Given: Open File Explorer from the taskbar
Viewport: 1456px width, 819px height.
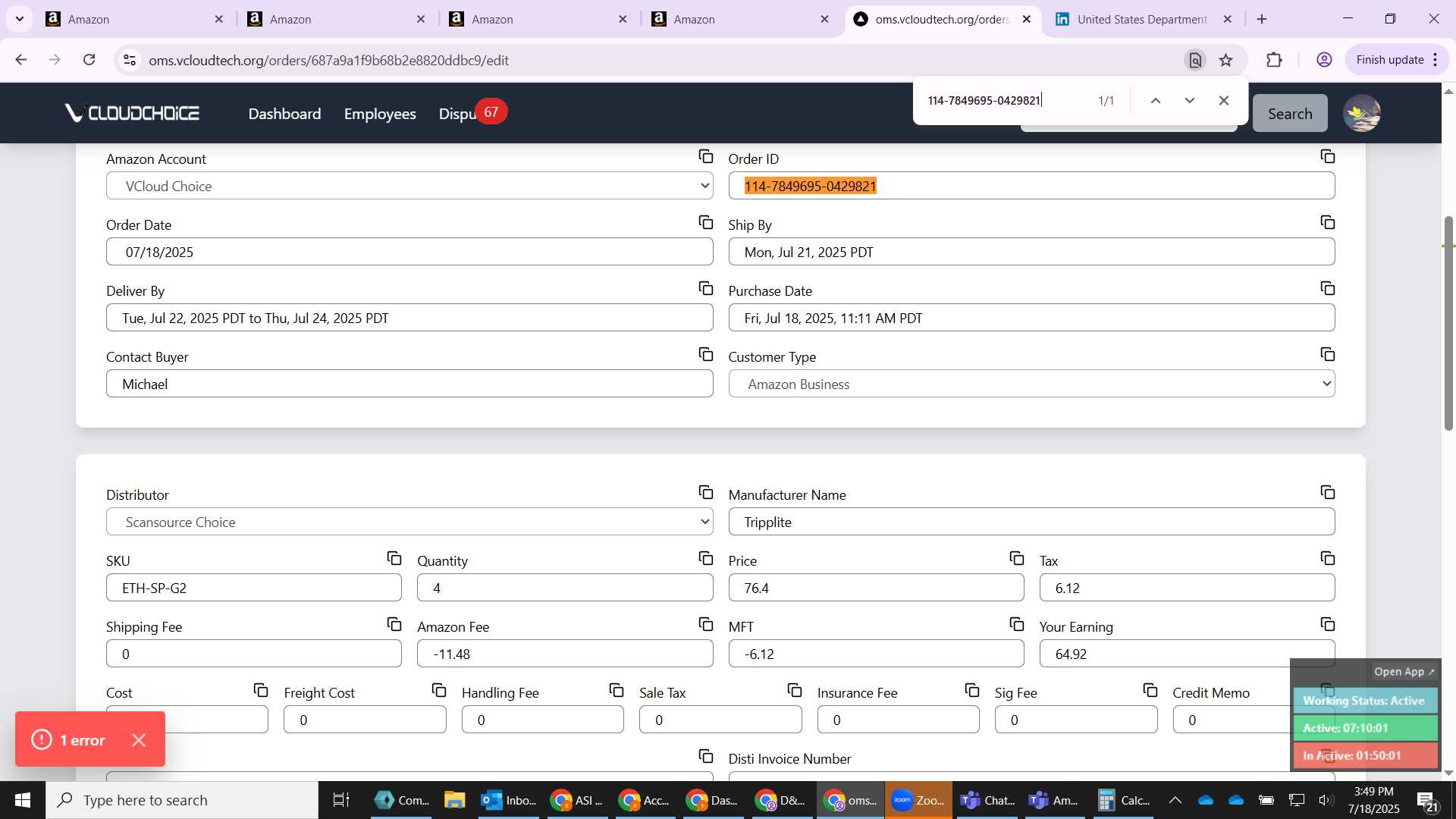Looking at the screenshot, I should tap(454, 800).
